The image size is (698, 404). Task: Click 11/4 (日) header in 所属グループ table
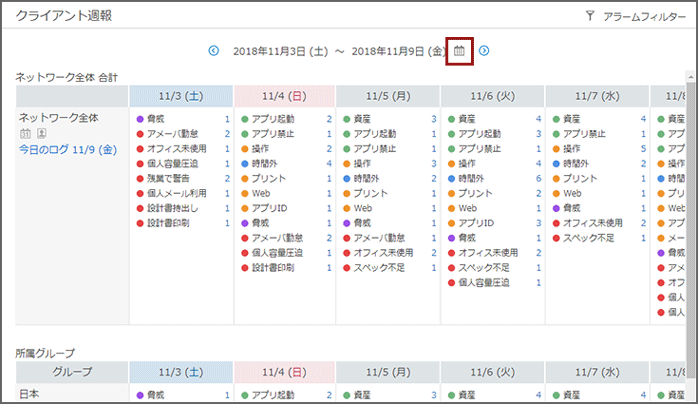(284, 372)
